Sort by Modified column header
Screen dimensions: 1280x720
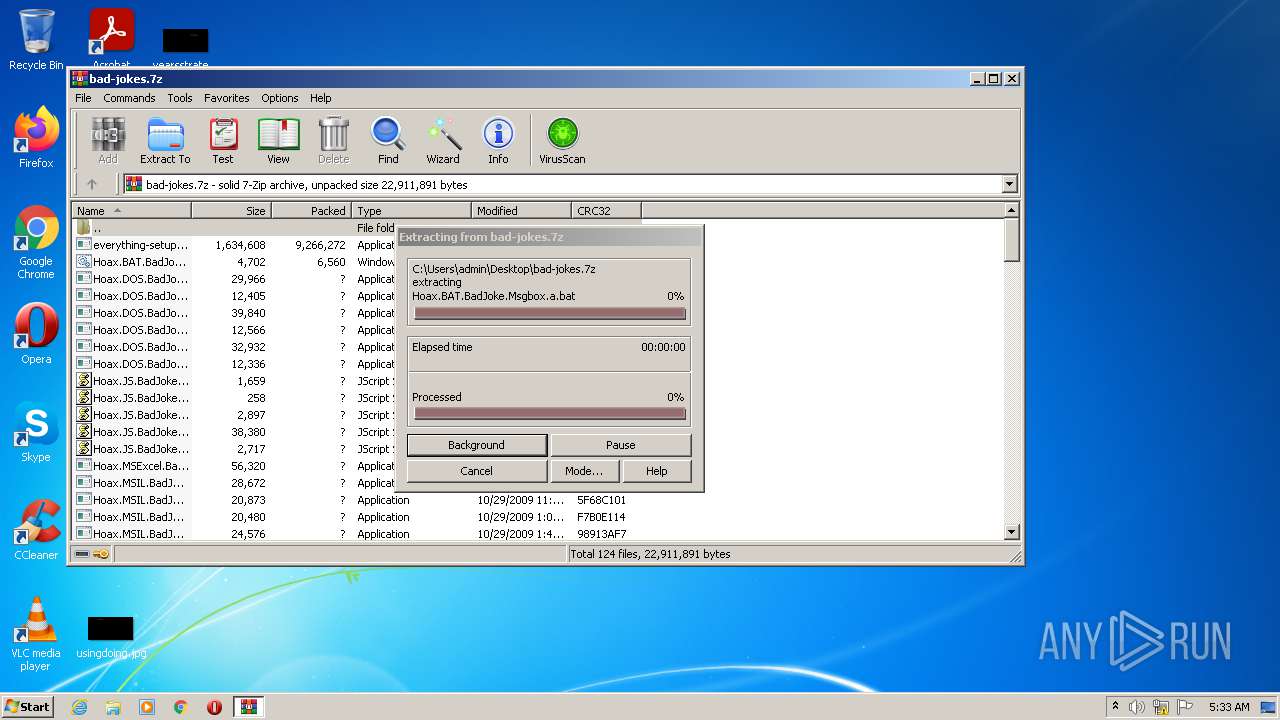pos(521,210)
